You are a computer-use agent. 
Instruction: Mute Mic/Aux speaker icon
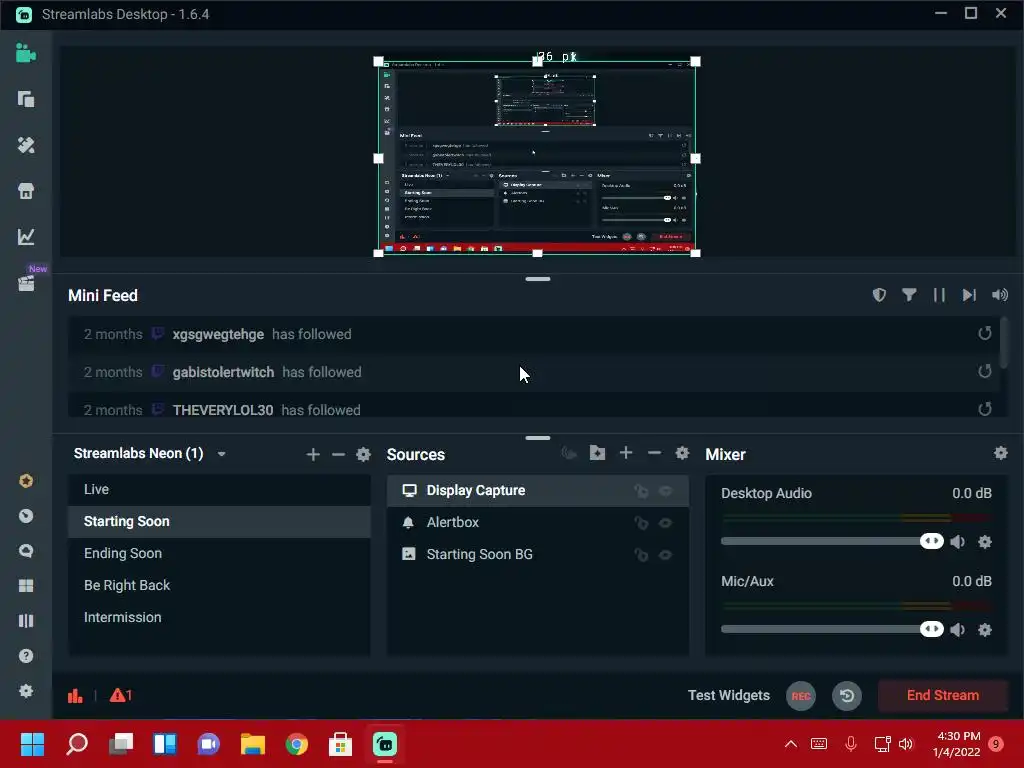[957, 630]
